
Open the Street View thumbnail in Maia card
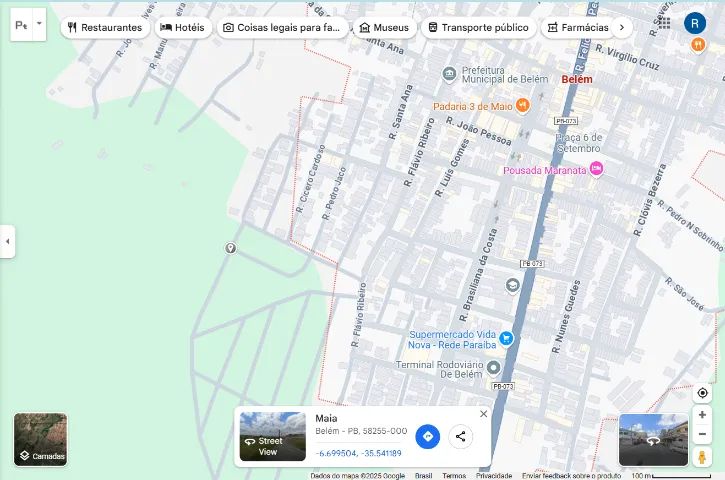[273, 437]
